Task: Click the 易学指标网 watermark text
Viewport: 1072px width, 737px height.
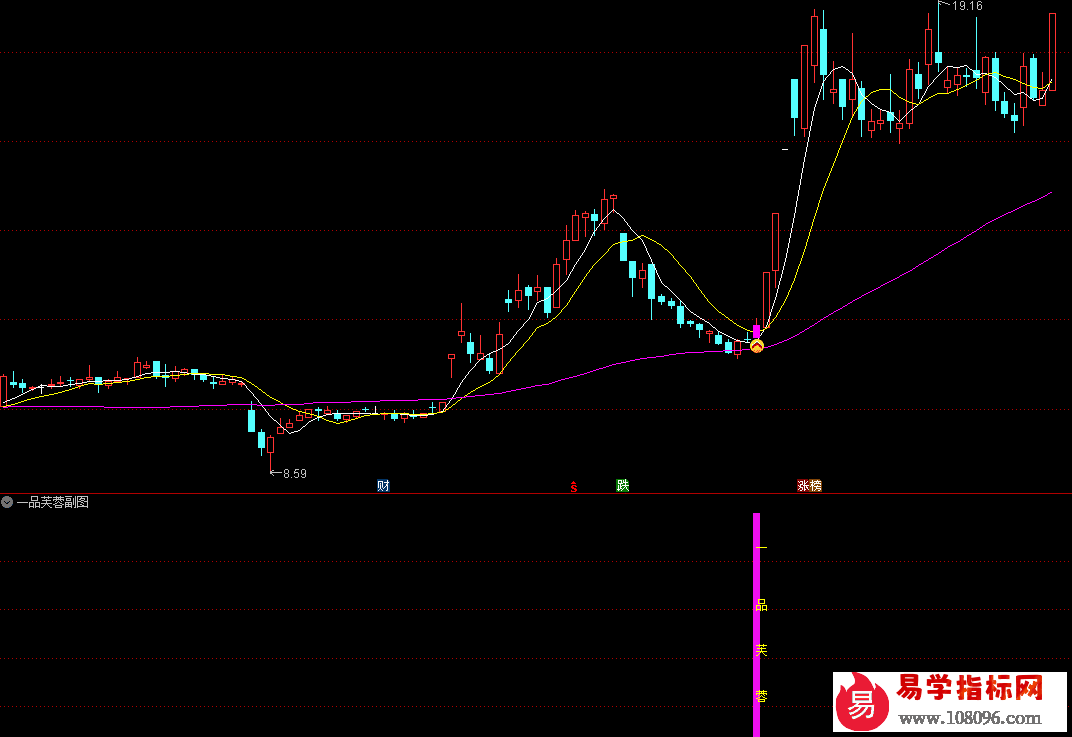Action: [969, 688]
